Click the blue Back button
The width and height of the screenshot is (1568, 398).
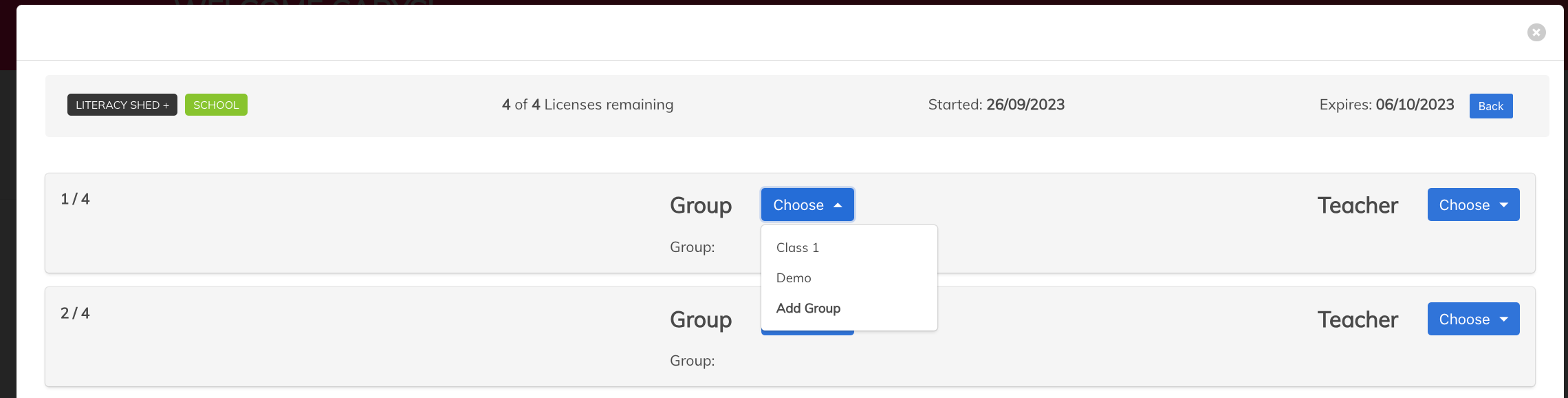click(1491, 106)
